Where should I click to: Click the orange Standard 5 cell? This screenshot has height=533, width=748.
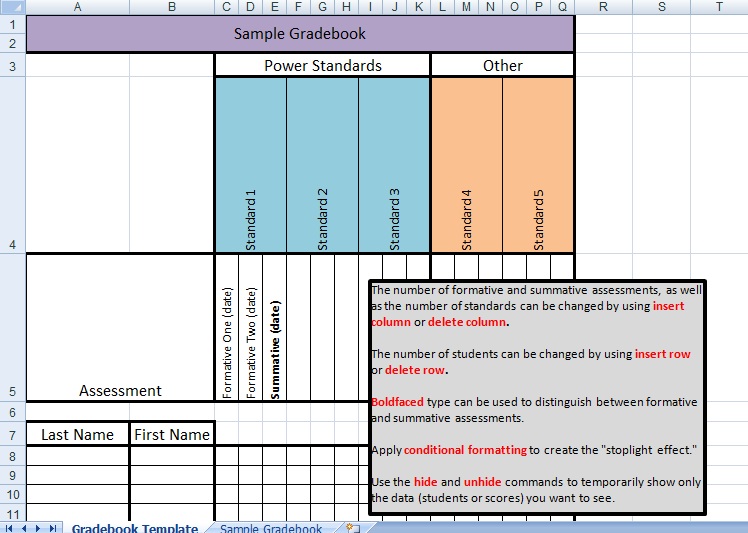point(538,165)
